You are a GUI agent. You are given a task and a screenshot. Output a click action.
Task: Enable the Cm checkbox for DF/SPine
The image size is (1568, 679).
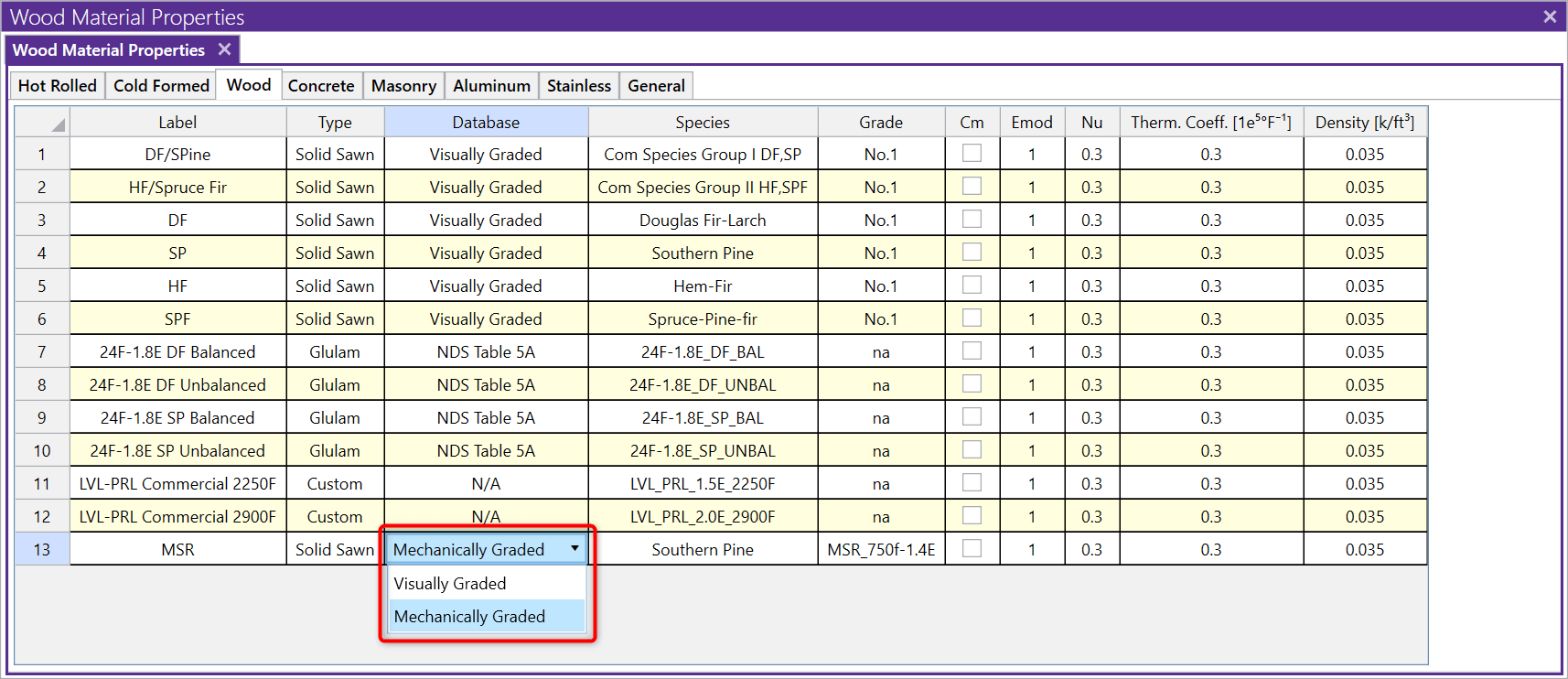click(972, 154)
